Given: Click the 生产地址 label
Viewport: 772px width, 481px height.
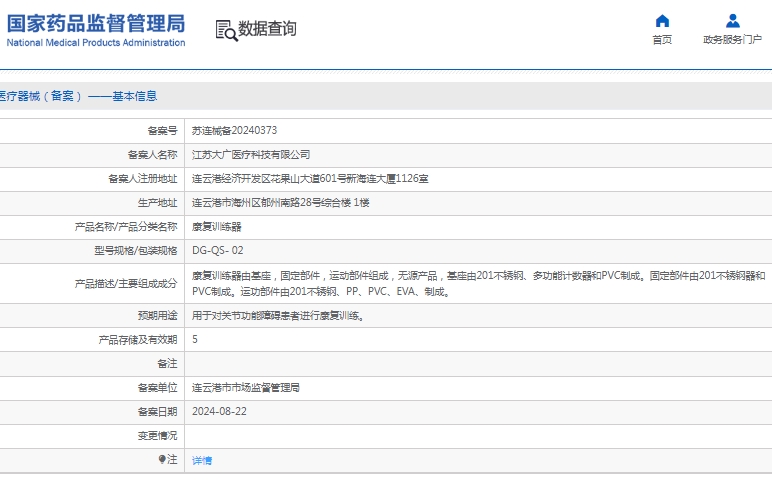Looking at the screenshot, I should (x=158, y=203).
